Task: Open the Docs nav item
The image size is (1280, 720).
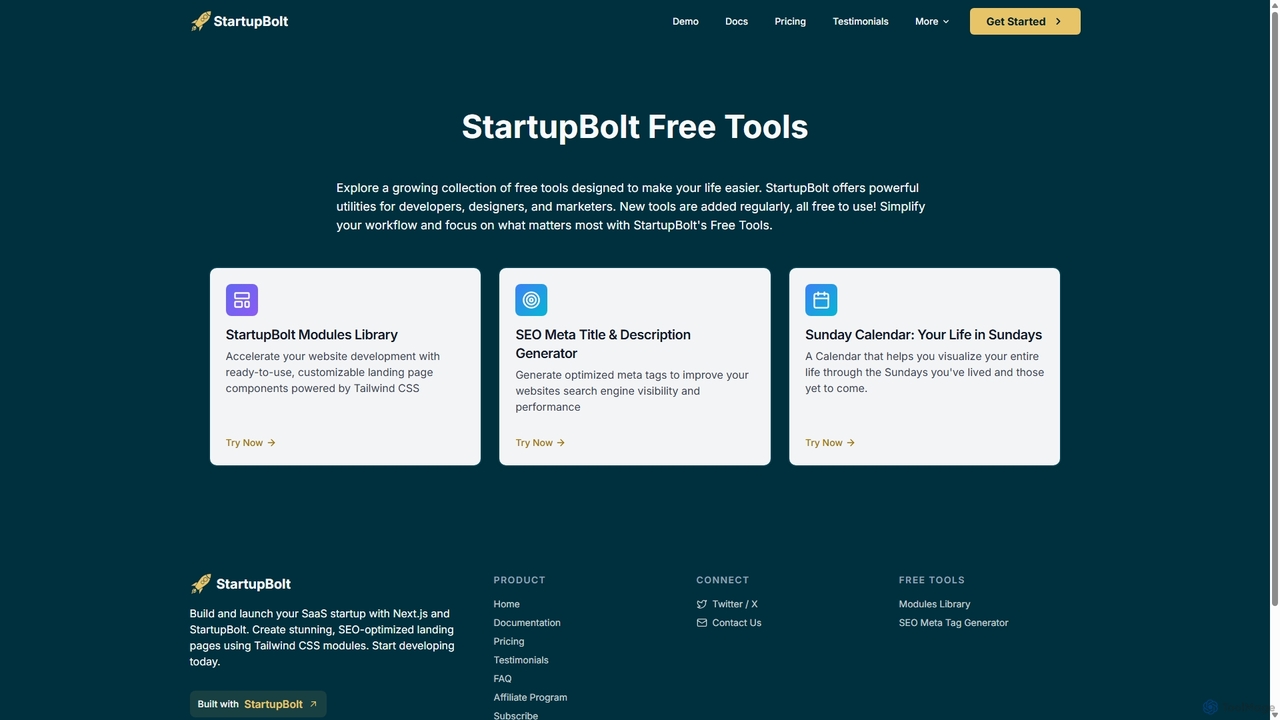Action: (x=736, y=21)
